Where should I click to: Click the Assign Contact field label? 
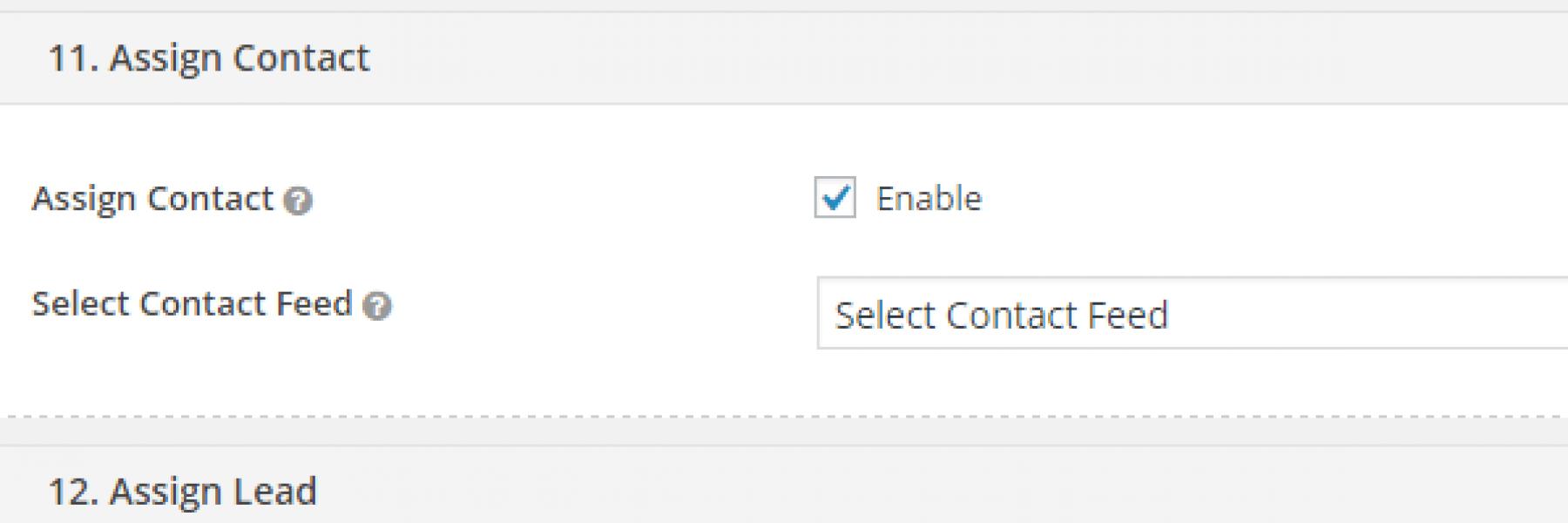tap(152, 199)
